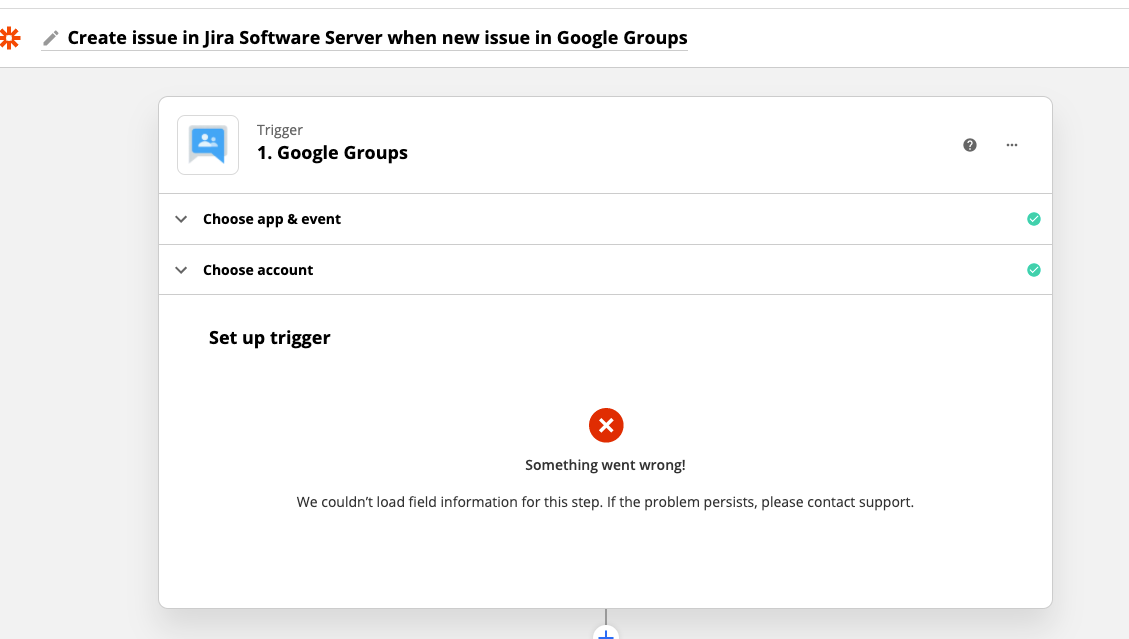Click the green checkmark for Choose app & event
The height and width of the screenshot is (639, 1129).
coord(1034,219)
